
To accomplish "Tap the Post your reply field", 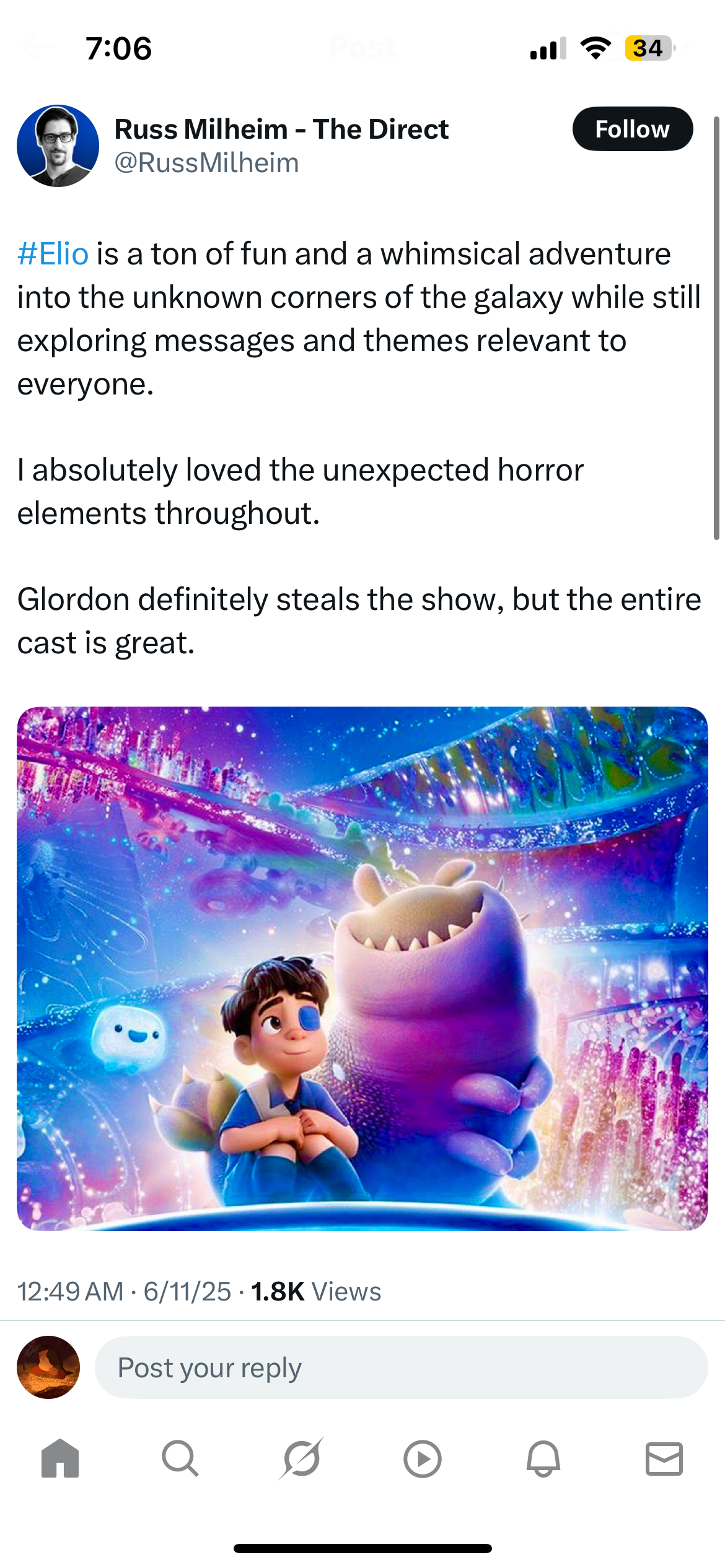I will [401, 1367].
